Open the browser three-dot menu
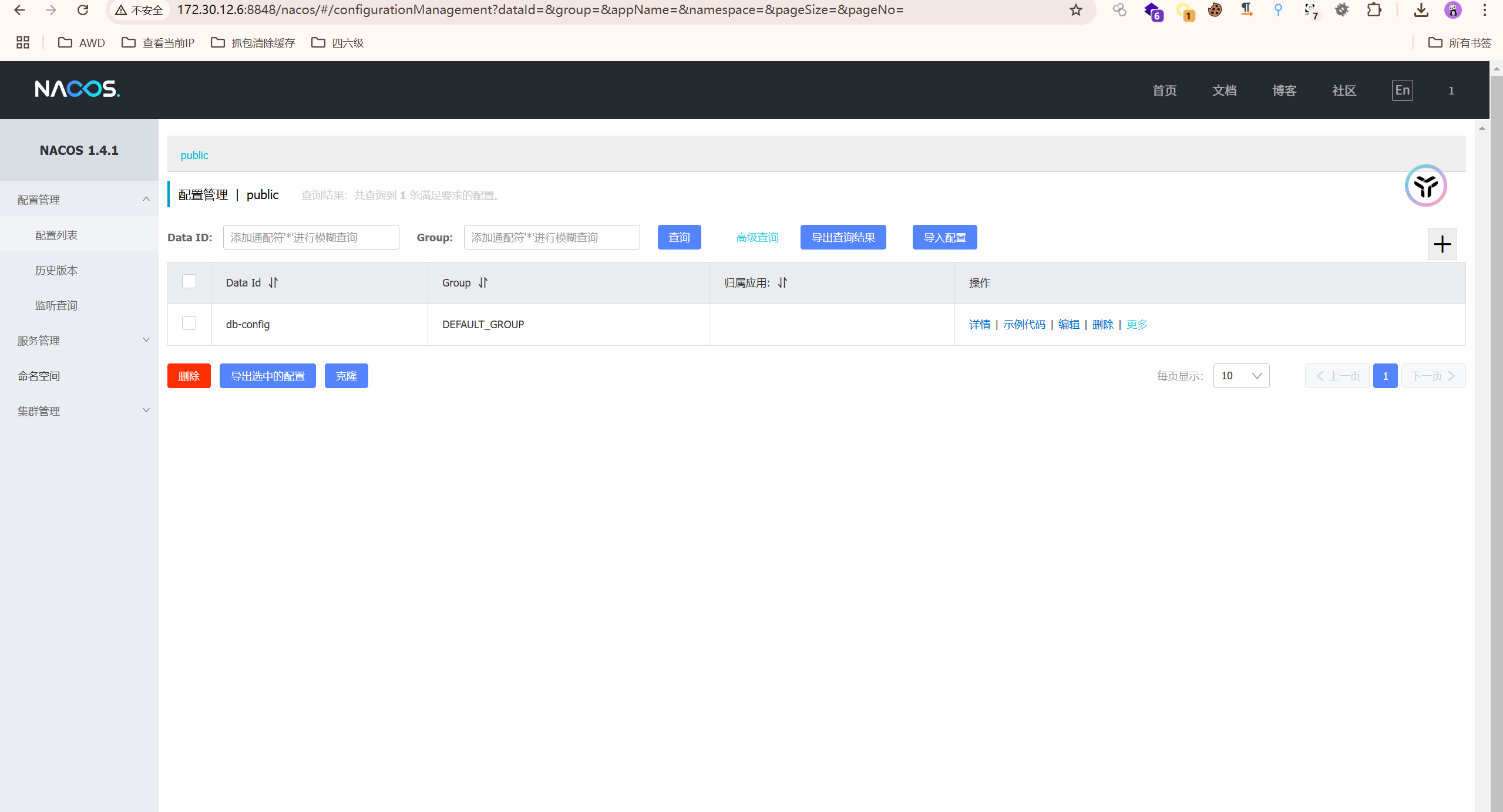 point(1484,10)
